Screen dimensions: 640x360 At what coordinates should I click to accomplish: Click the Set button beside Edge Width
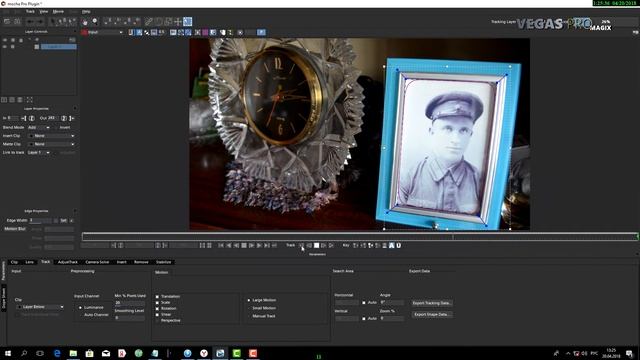tap(63, 220)
